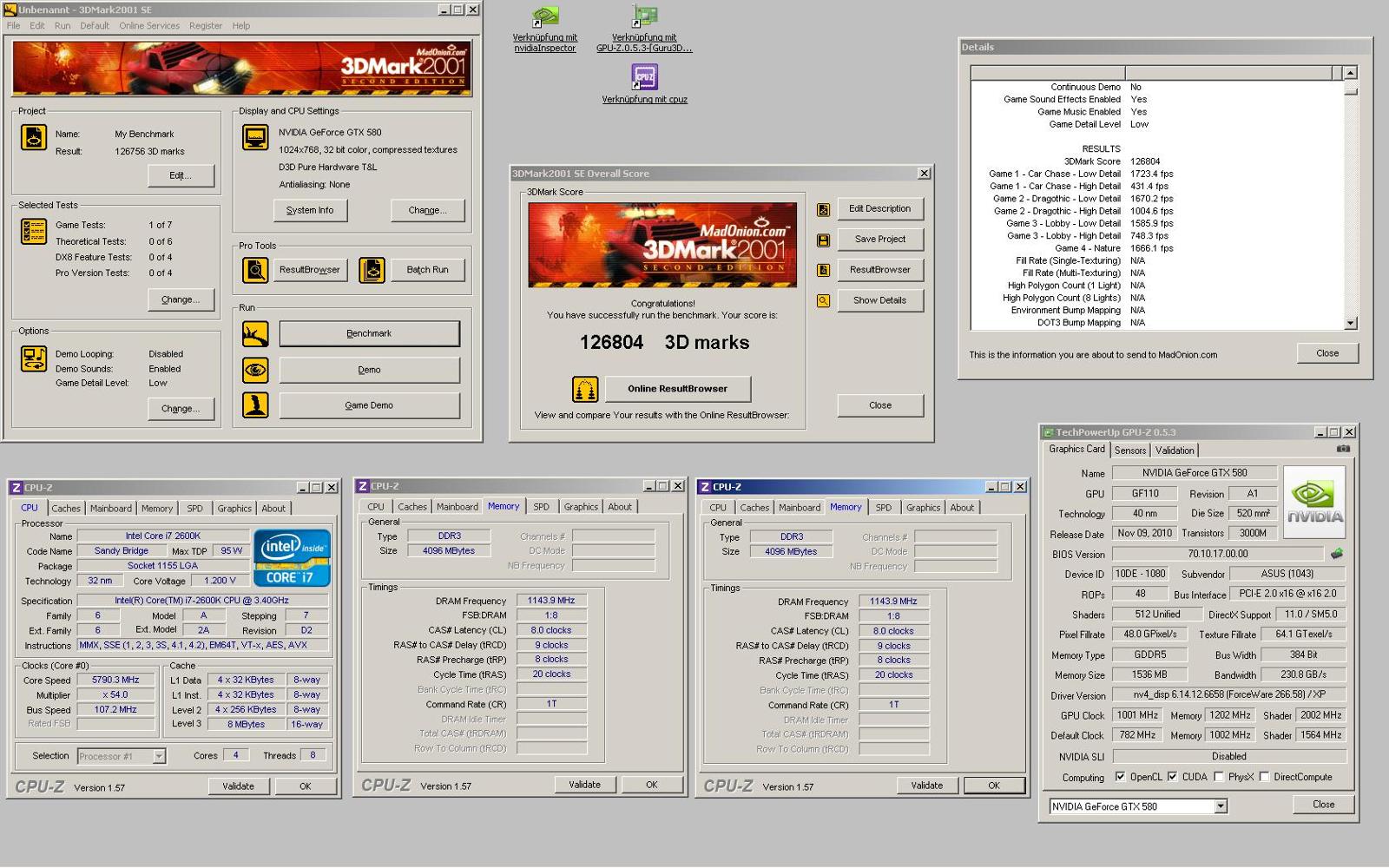Click the Save Project button
This screenshot has height=868, width=1389.
pos(879,240)
